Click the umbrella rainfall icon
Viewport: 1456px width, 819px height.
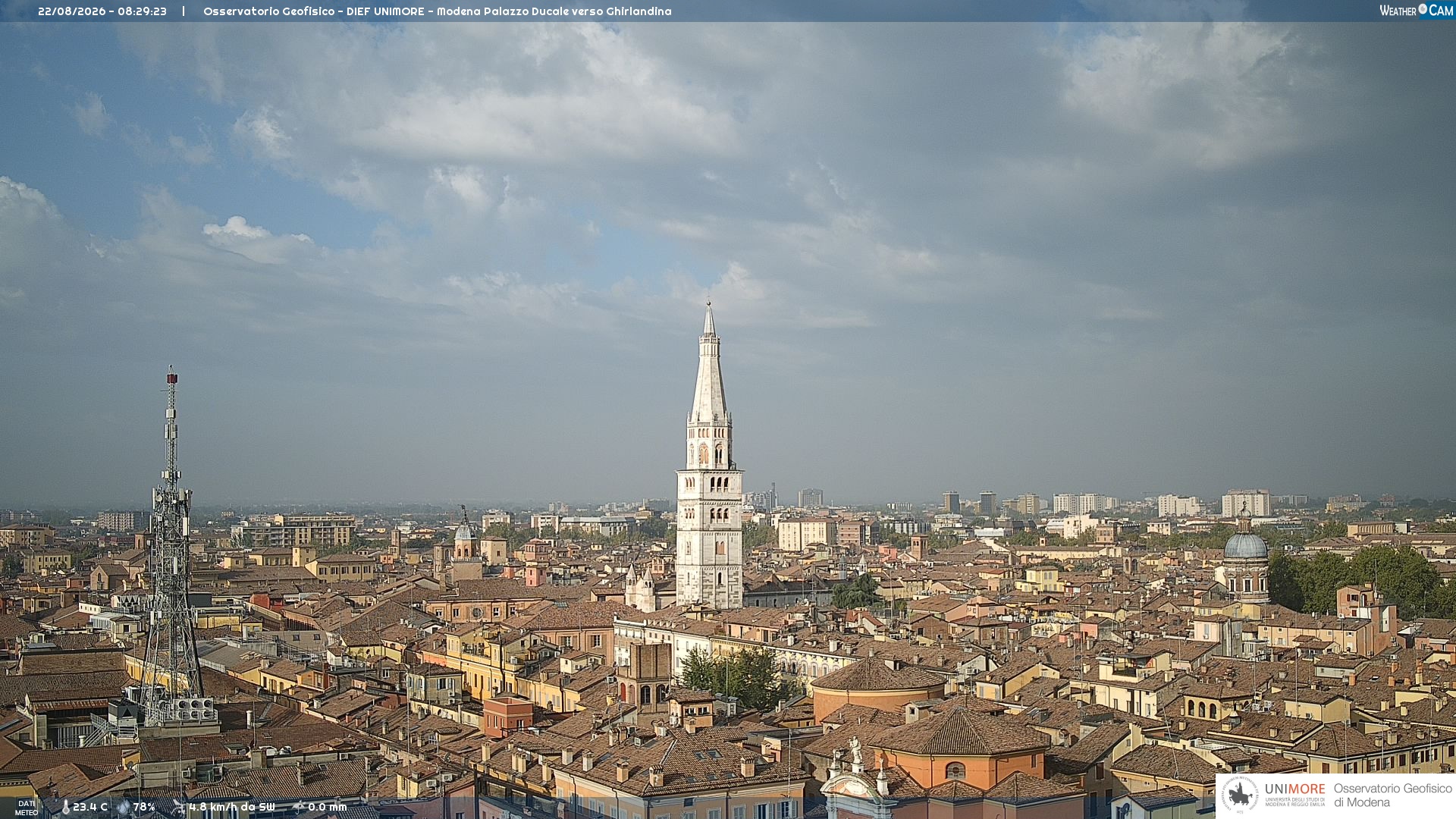point(298,807)
